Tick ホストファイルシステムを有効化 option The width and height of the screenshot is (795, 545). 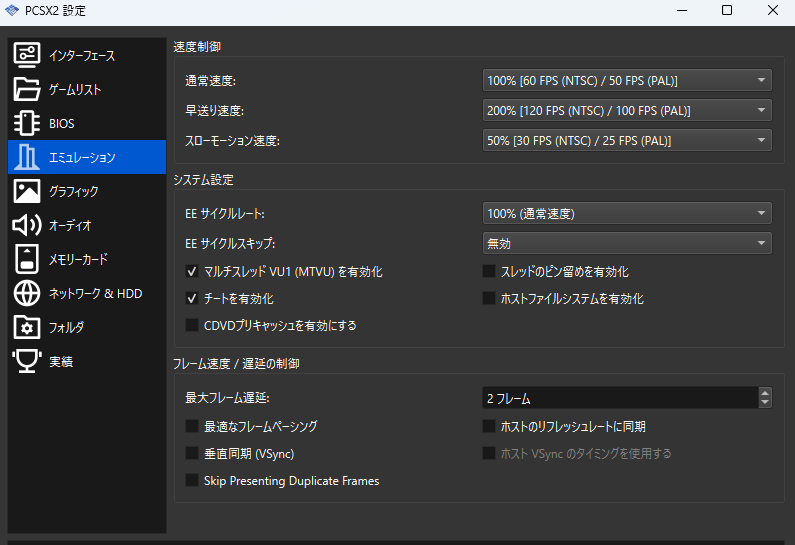[489, 298]
